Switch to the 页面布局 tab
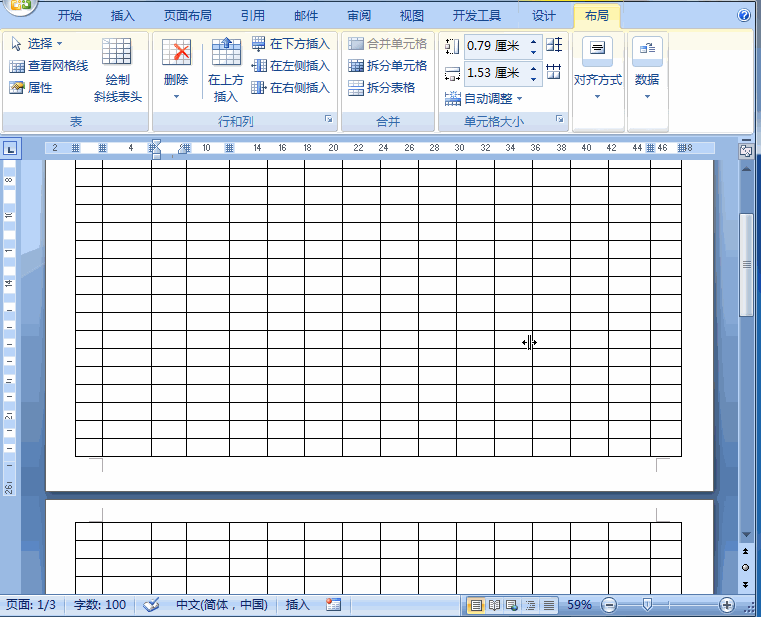 point(188,16)
